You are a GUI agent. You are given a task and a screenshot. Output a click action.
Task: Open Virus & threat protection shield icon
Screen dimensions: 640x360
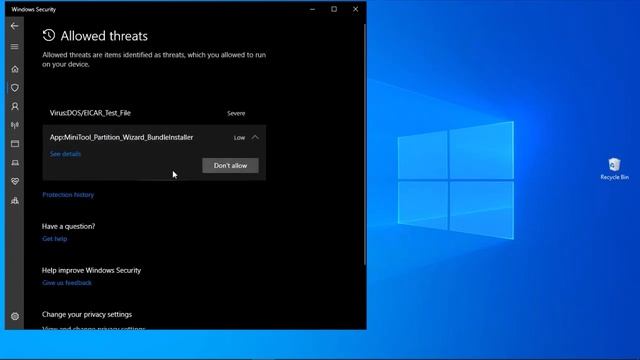point(15,88)
